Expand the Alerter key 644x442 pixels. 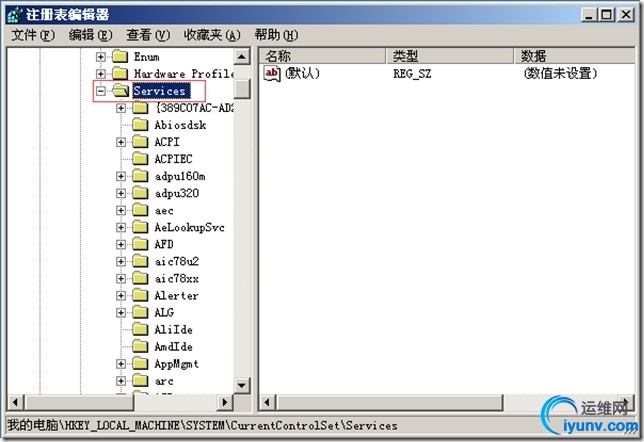coord(121,296)
